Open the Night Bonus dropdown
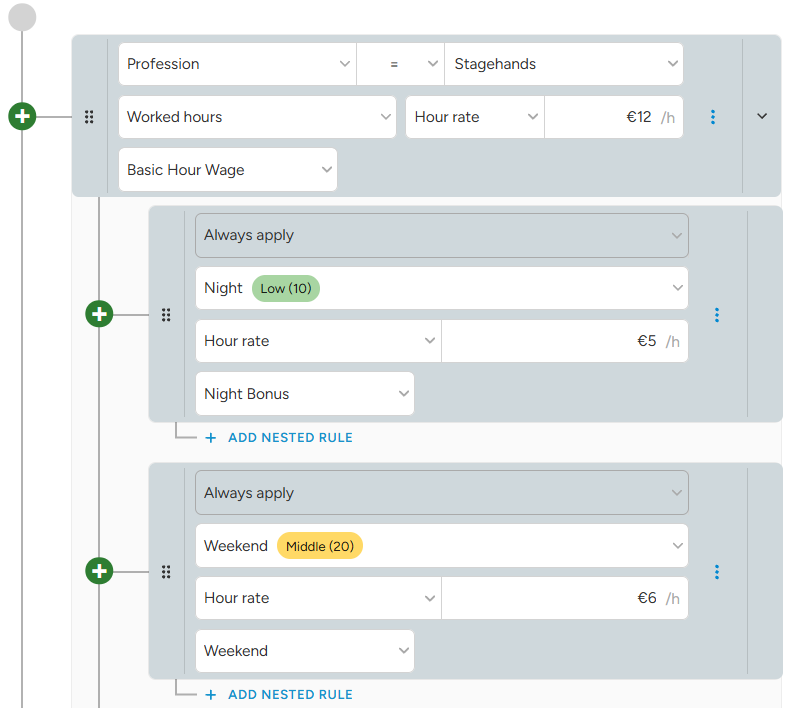Viewport: 785px width, 708px height. (x=305, y=394)
